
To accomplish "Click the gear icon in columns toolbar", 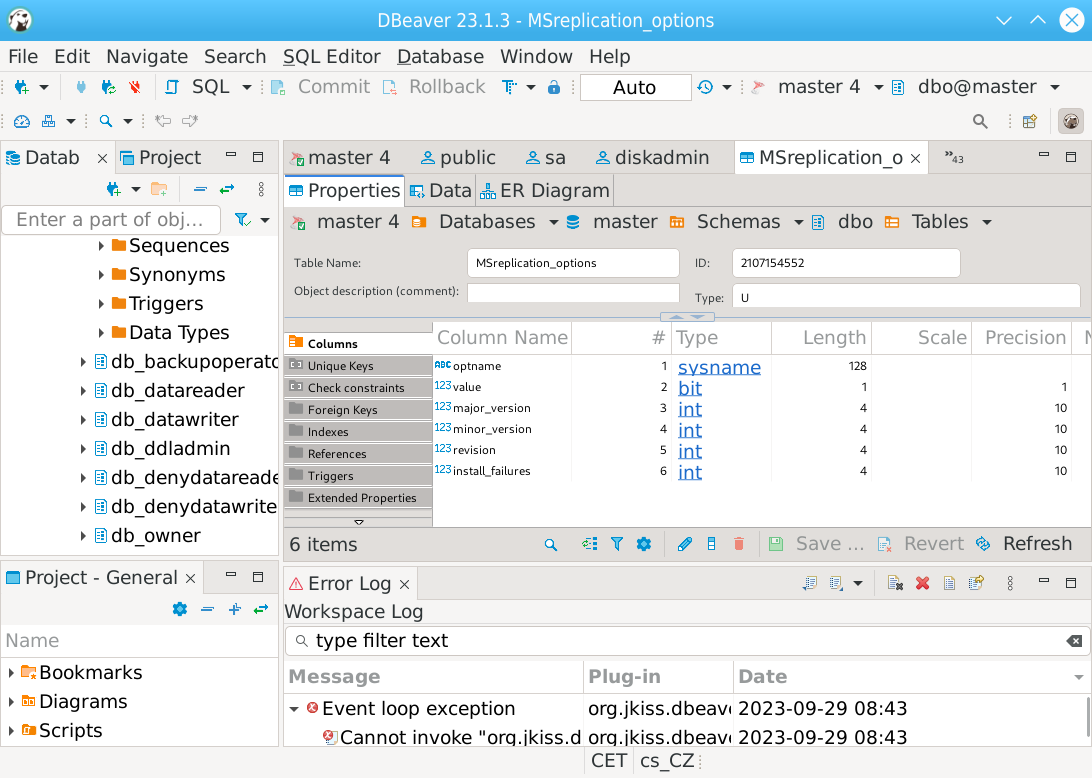I will (x=644, y=544).
